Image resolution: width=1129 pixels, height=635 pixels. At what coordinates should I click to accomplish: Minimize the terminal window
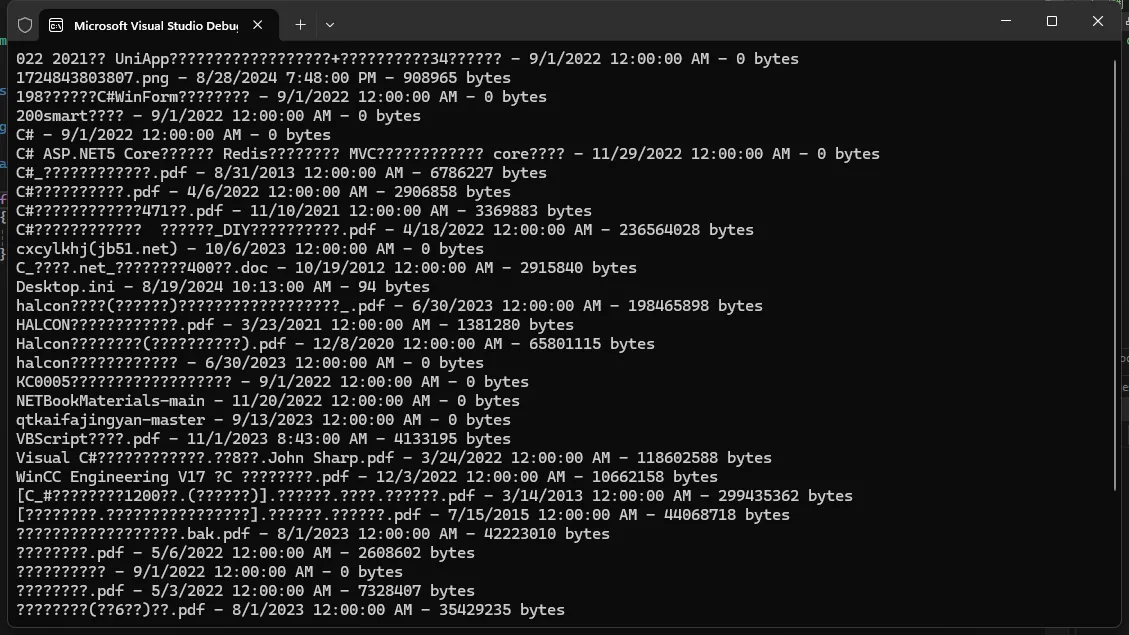point(1005,21)
